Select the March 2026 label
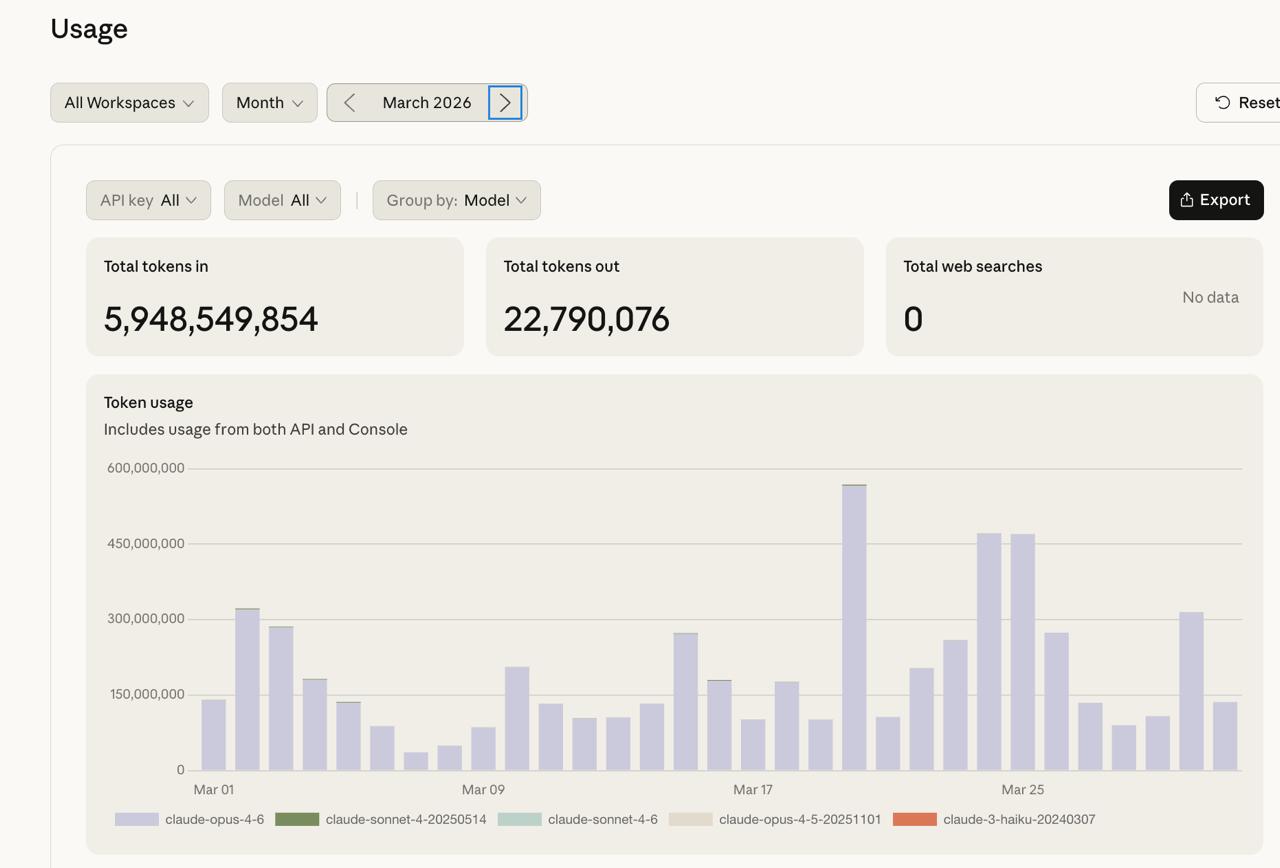Viewport: 1280px width, 868px height. (x=426, y=102)
